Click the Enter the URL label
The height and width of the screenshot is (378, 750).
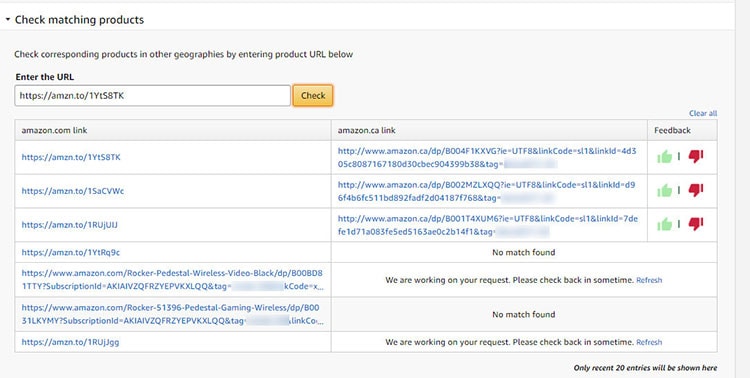pyautogui.click(x=45, y=77)
